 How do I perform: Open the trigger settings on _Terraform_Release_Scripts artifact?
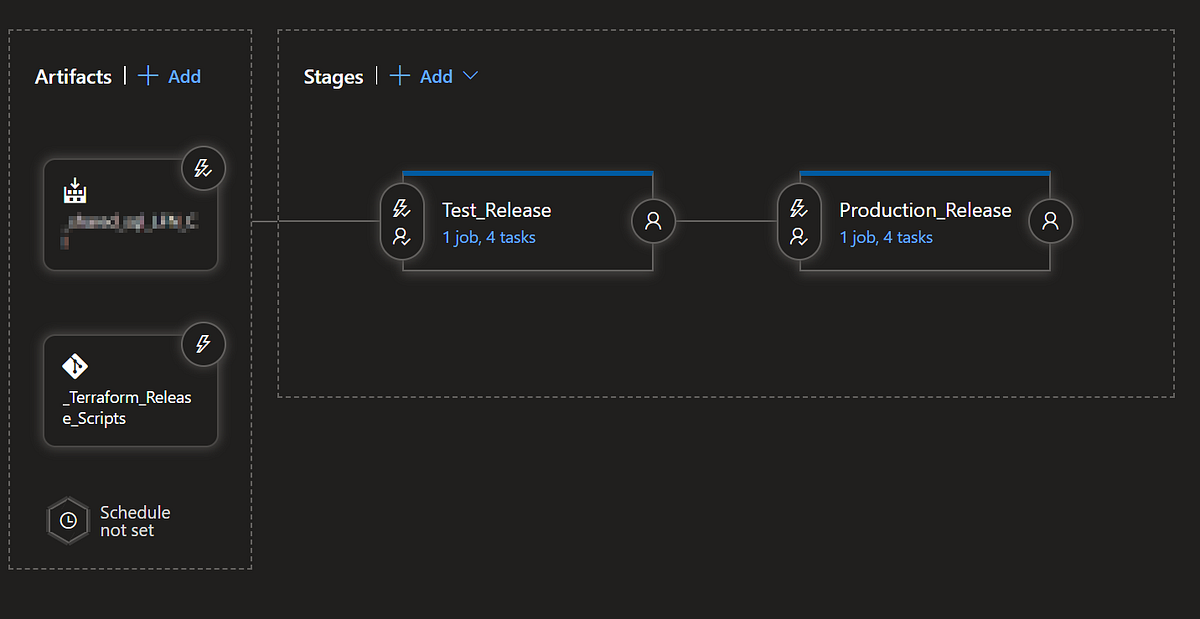pyautogui.click(x=203, y=344)
